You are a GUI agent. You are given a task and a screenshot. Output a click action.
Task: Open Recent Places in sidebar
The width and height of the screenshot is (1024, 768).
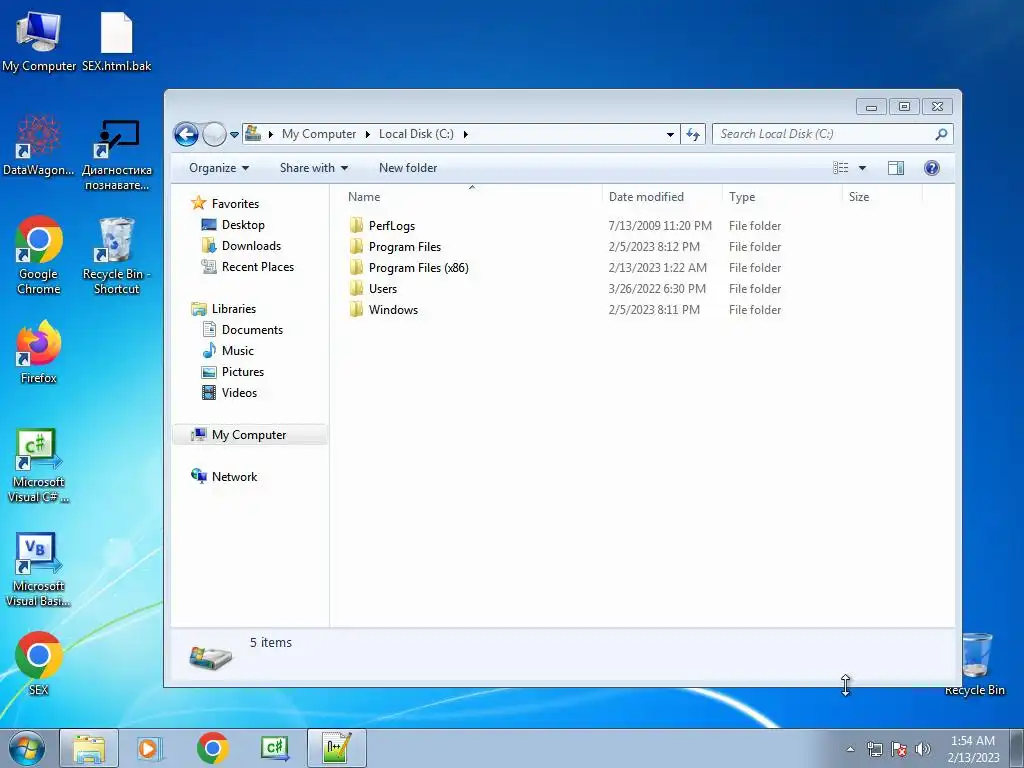257,266
